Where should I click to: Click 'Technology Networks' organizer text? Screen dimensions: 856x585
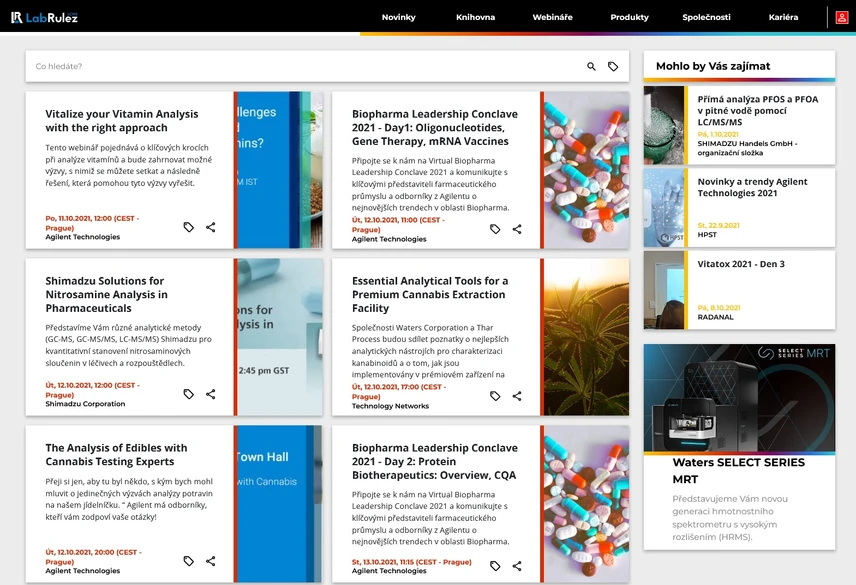click(390, 406)
